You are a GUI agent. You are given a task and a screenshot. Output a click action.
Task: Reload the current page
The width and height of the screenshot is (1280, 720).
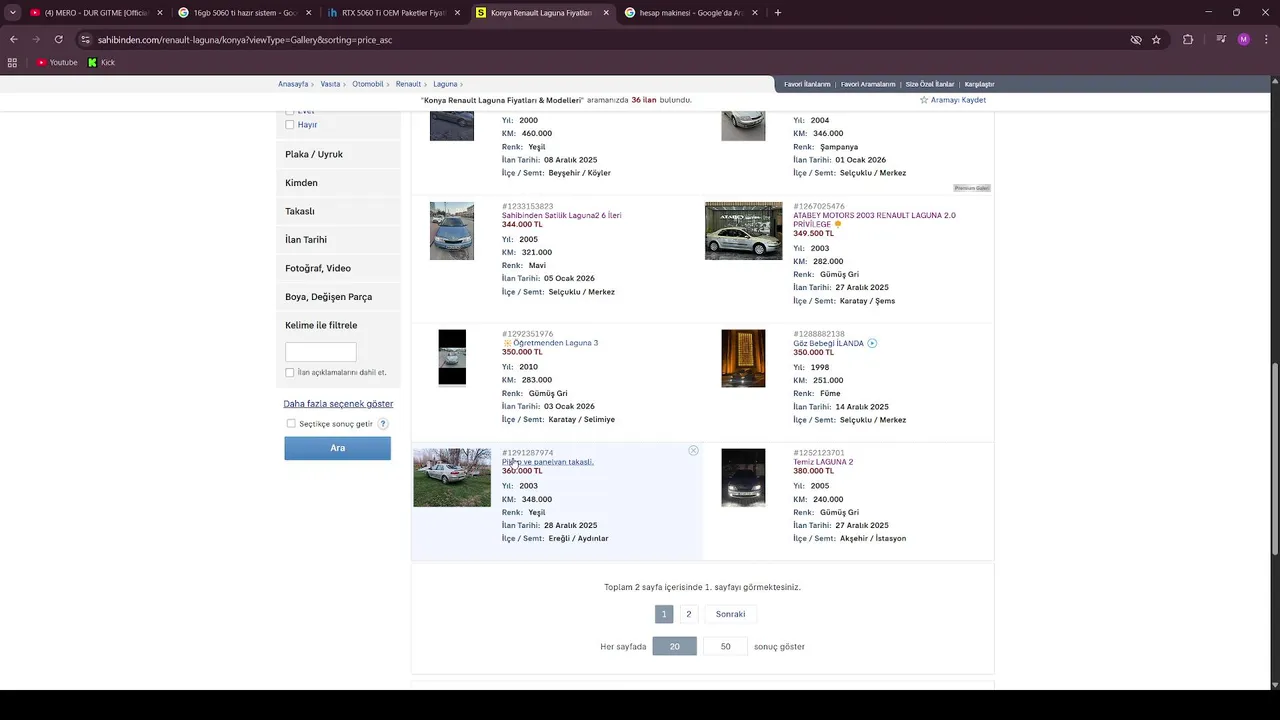tap(58, 39)
